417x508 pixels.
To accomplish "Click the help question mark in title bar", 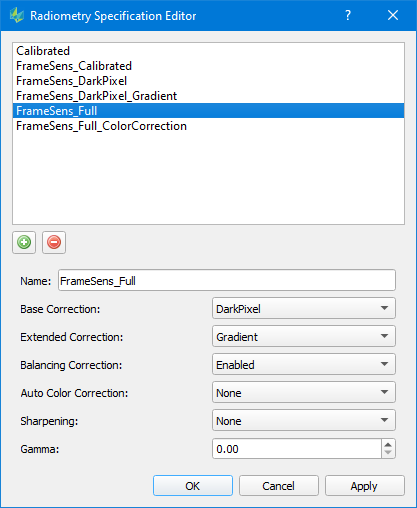I will point(348,15).
